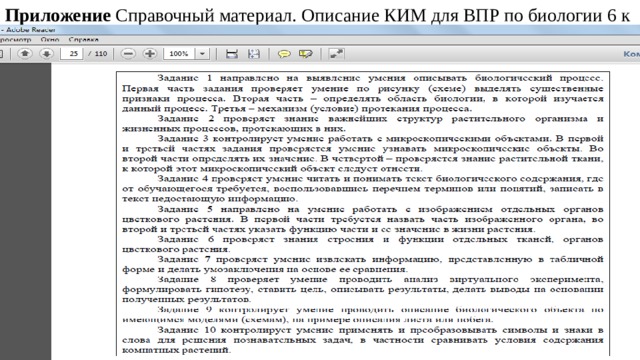
Task: Select the highlight text tool
Action: (306, 54)
